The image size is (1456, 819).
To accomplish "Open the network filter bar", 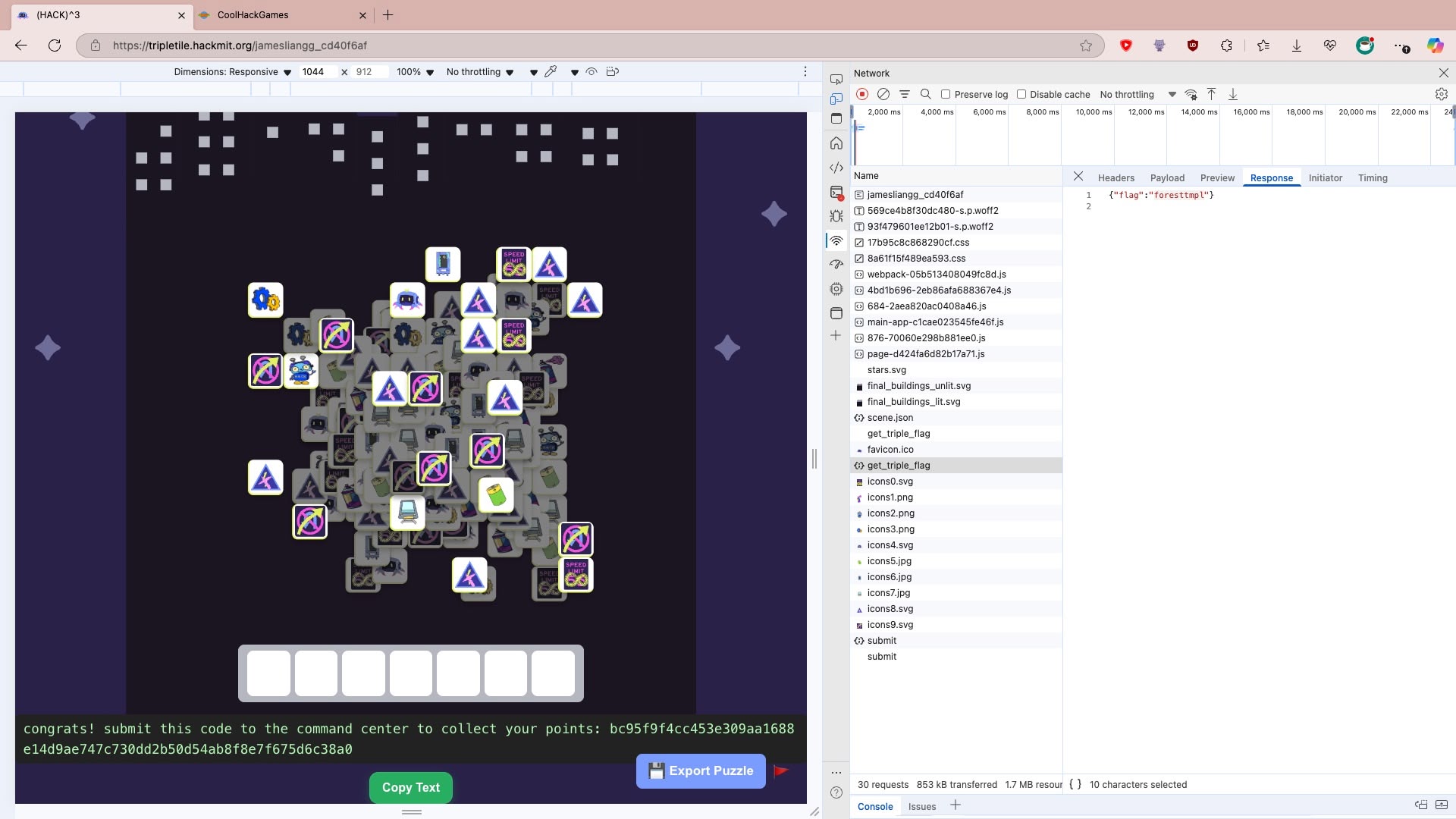I will (x=905, y=94).
